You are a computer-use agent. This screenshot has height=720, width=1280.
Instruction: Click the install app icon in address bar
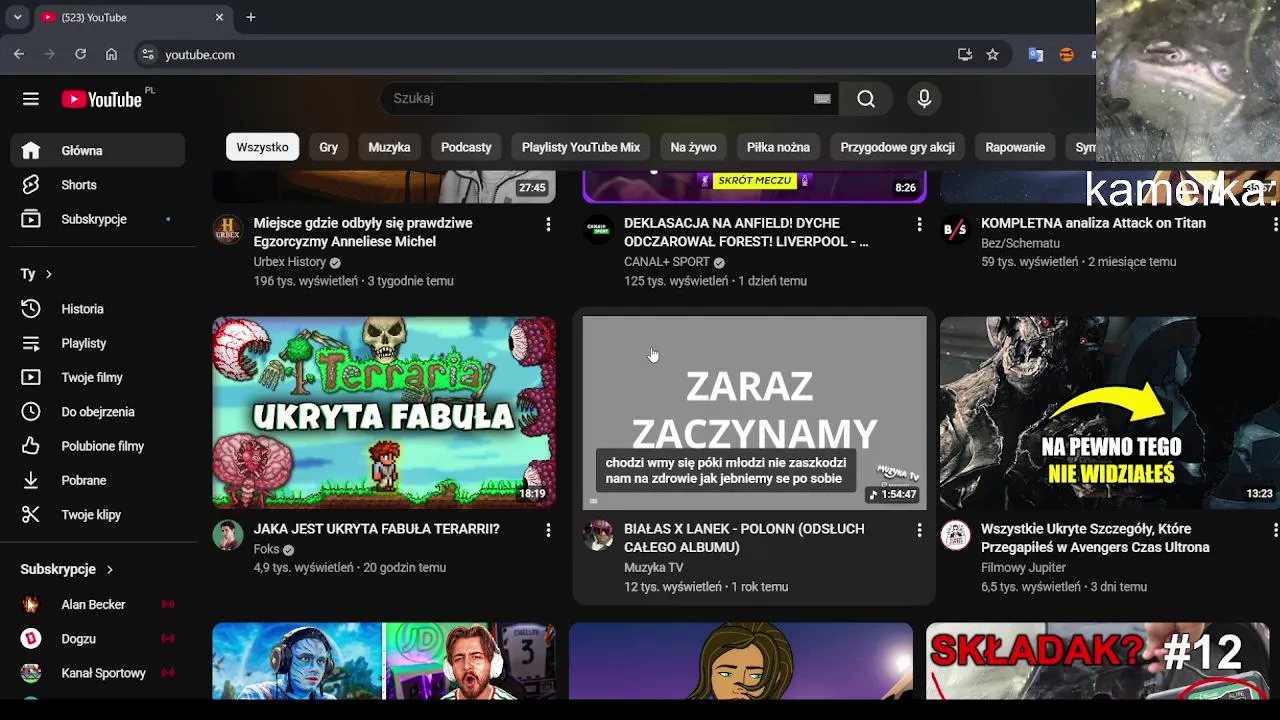[x=965, y=55]
